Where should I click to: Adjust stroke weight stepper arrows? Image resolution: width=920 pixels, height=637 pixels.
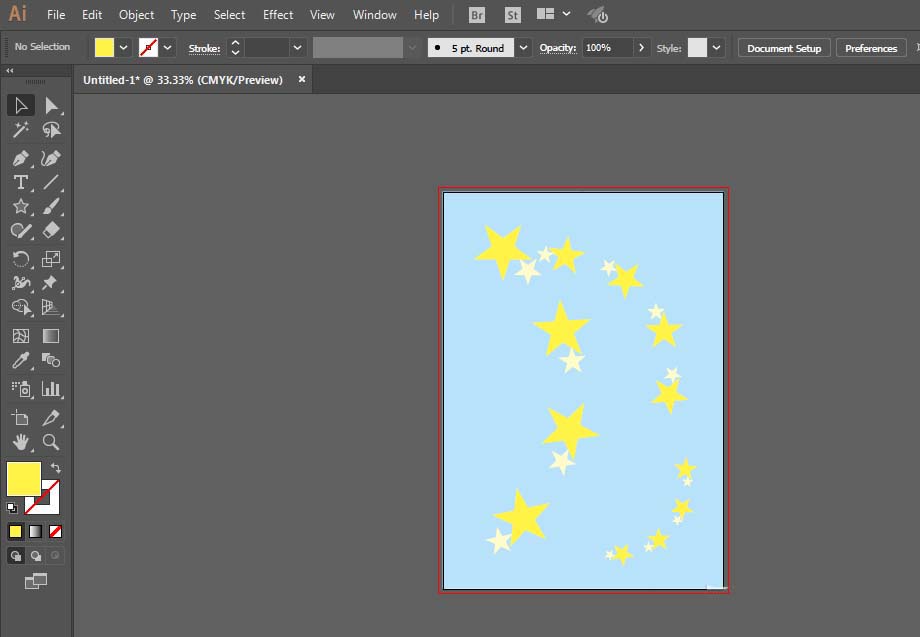235,48
